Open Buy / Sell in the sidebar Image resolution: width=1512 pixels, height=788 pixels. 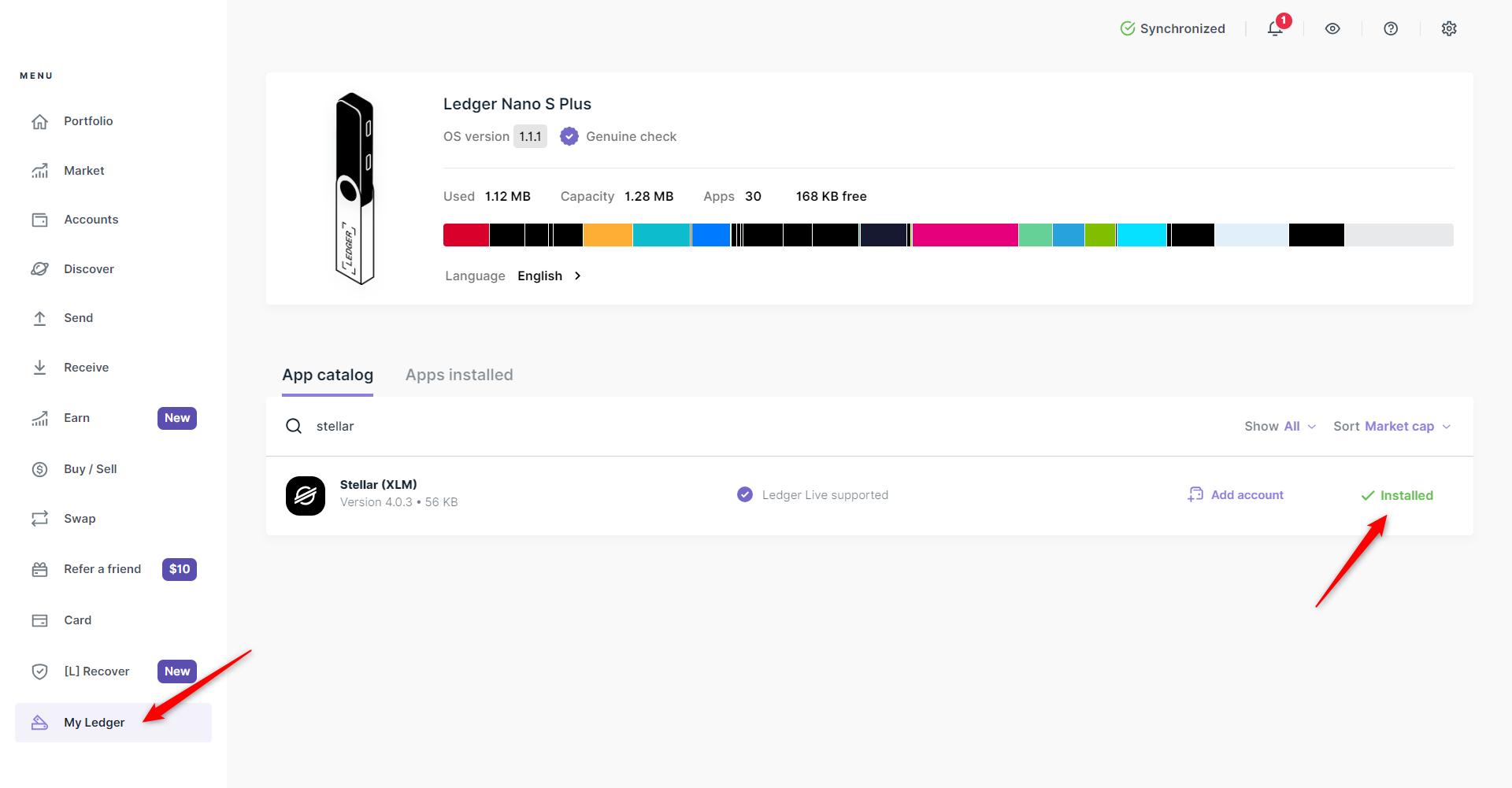(91, 469)
